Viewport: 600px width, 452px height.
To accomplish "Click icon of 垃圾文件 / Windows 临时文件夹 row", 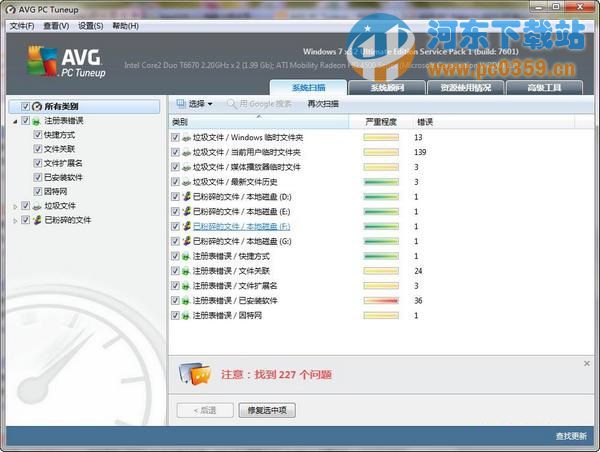I will [x=186, y=137].
